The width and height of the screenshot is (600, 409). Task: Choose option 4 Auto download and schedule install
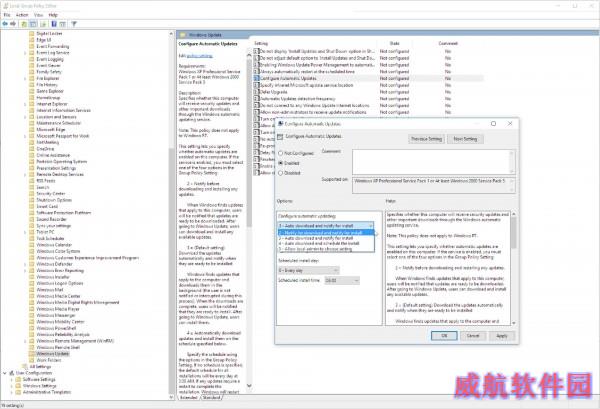click(x=326, y=243)
